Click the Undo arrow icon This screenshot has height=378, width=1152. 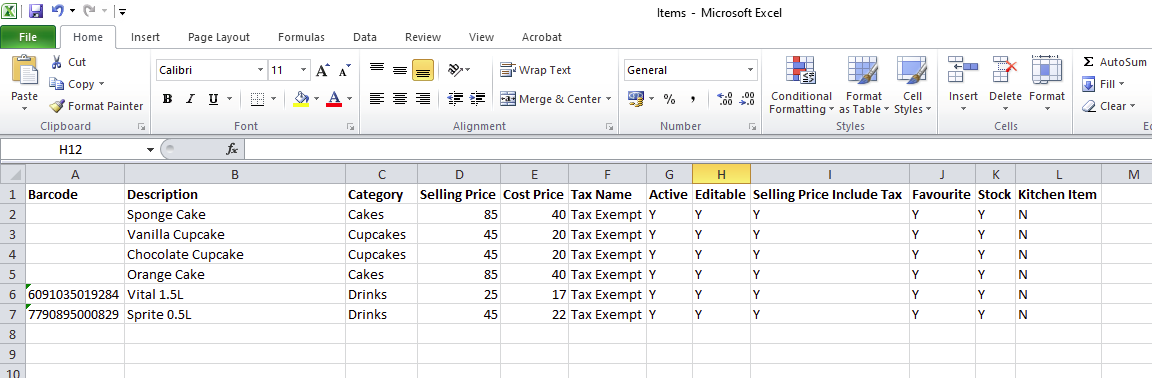click(x=58, y=11)
